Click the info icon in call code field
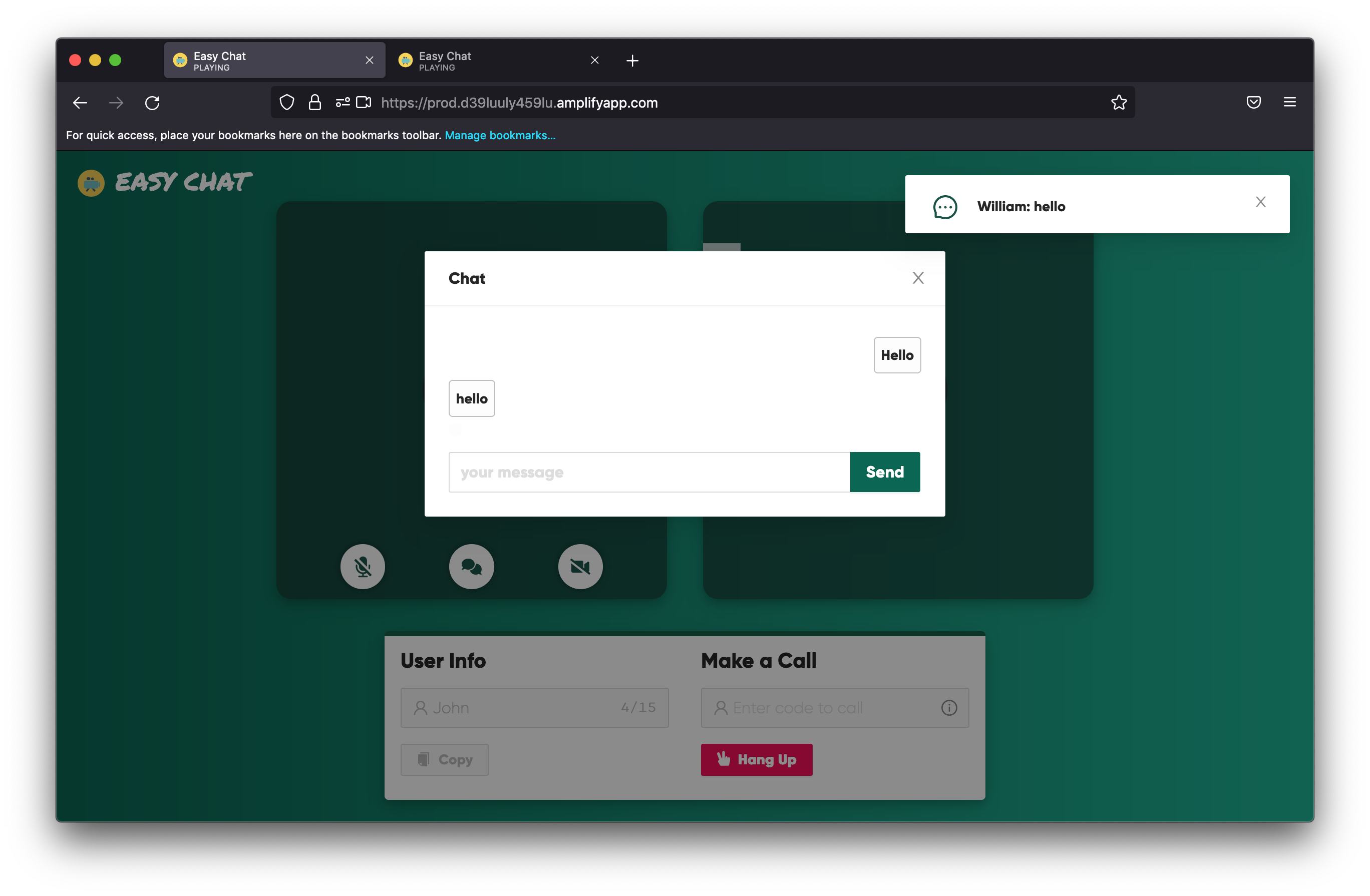Image resolution: width=1370 pixels, height=896 pixels. pos(949,708)
